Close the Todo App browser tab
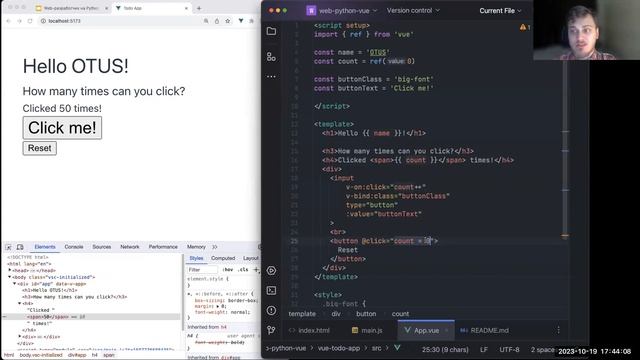Viewport: 640px width, 360px height. (187, 8)
